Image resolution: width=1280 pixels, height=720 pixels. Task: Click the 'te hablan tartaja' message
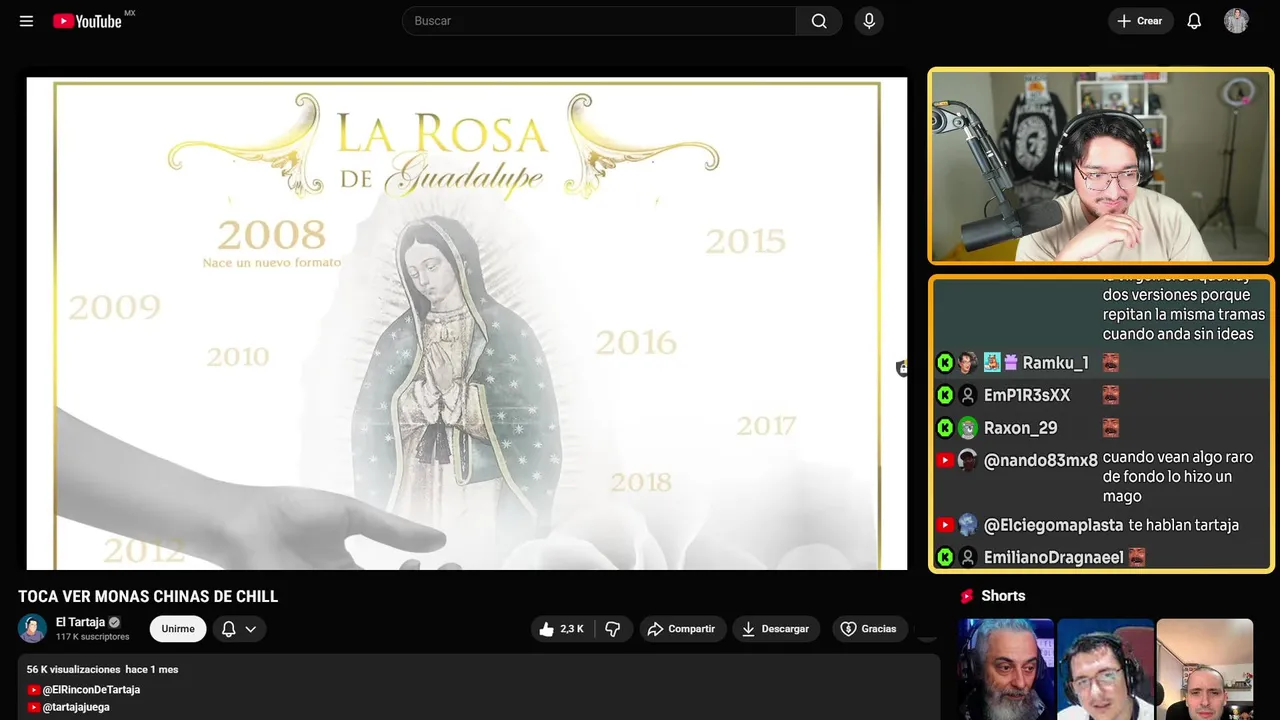(1184, 525)
